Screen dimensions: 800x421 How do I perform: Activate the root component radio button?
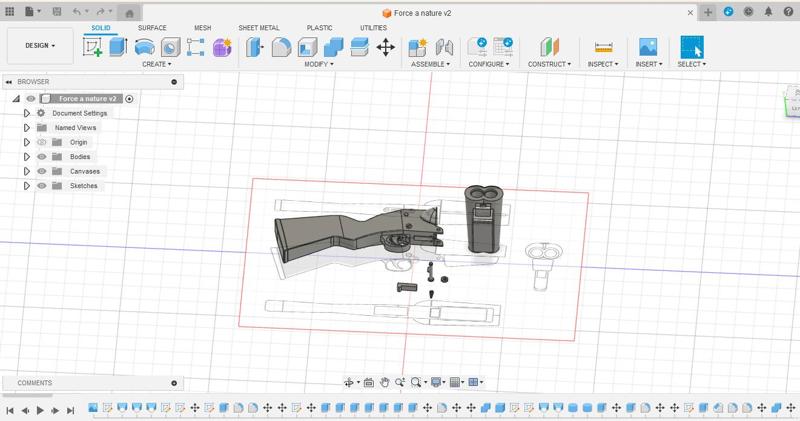coord(130,99)
